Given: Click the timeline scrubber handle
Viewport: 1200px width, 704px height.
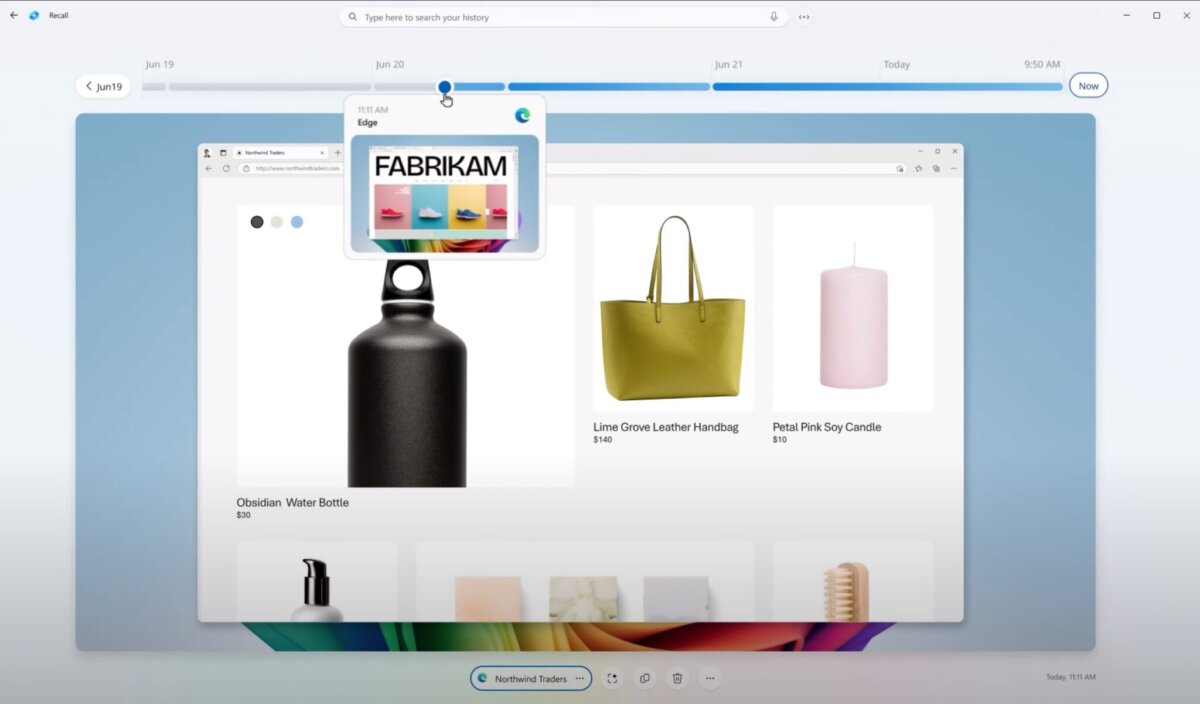Looking at the screenshot, I should (x=444, y=87).
